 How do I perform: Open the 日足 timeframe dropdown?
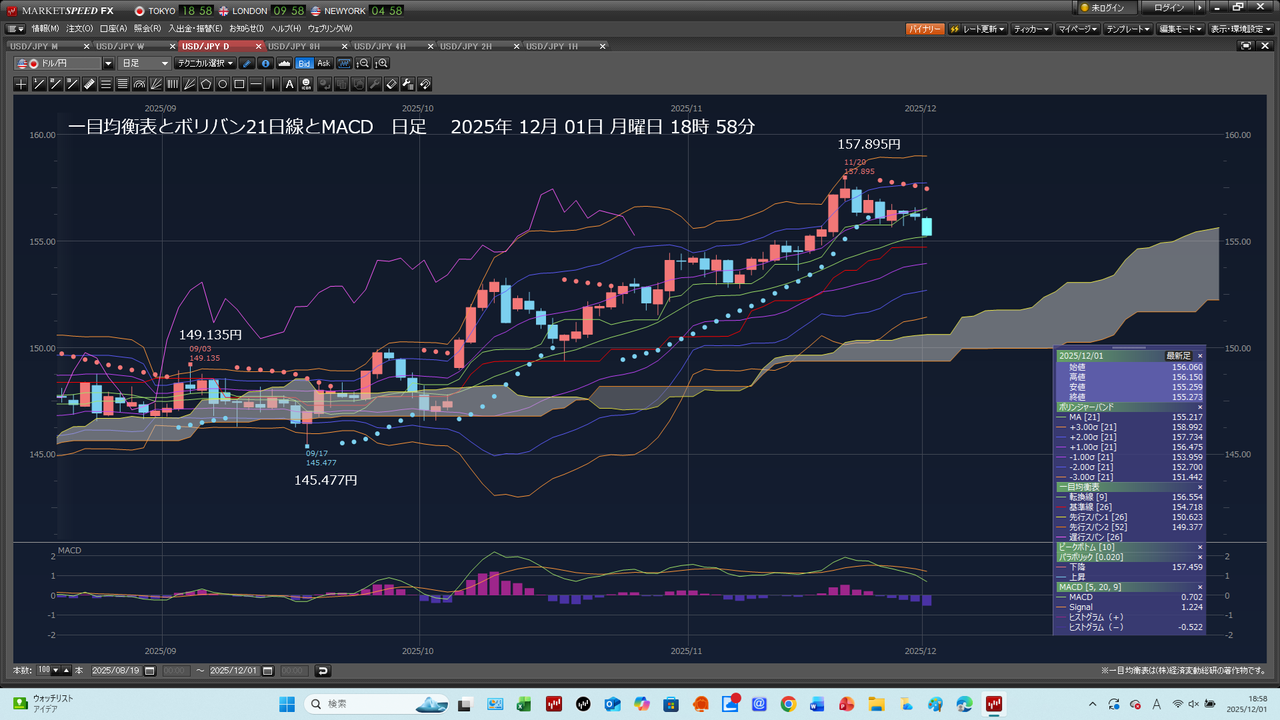click(x=144, y=63)
